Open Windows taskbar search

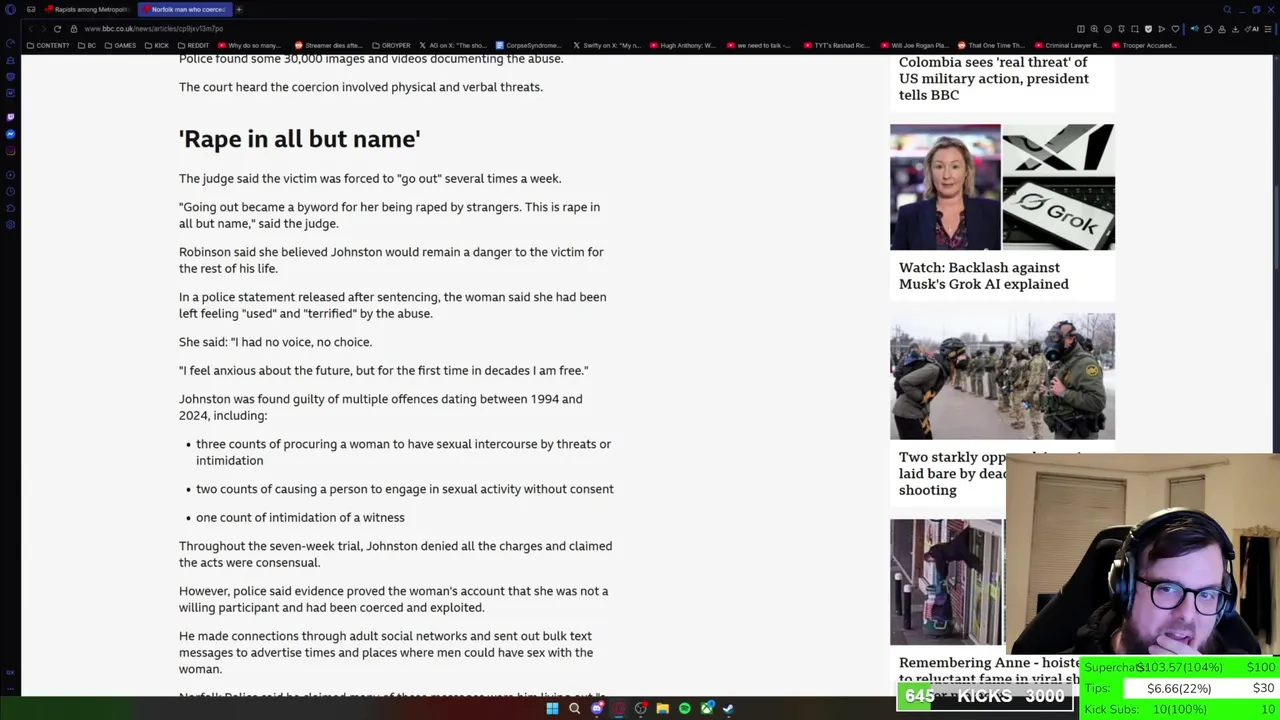pos(574,708)
